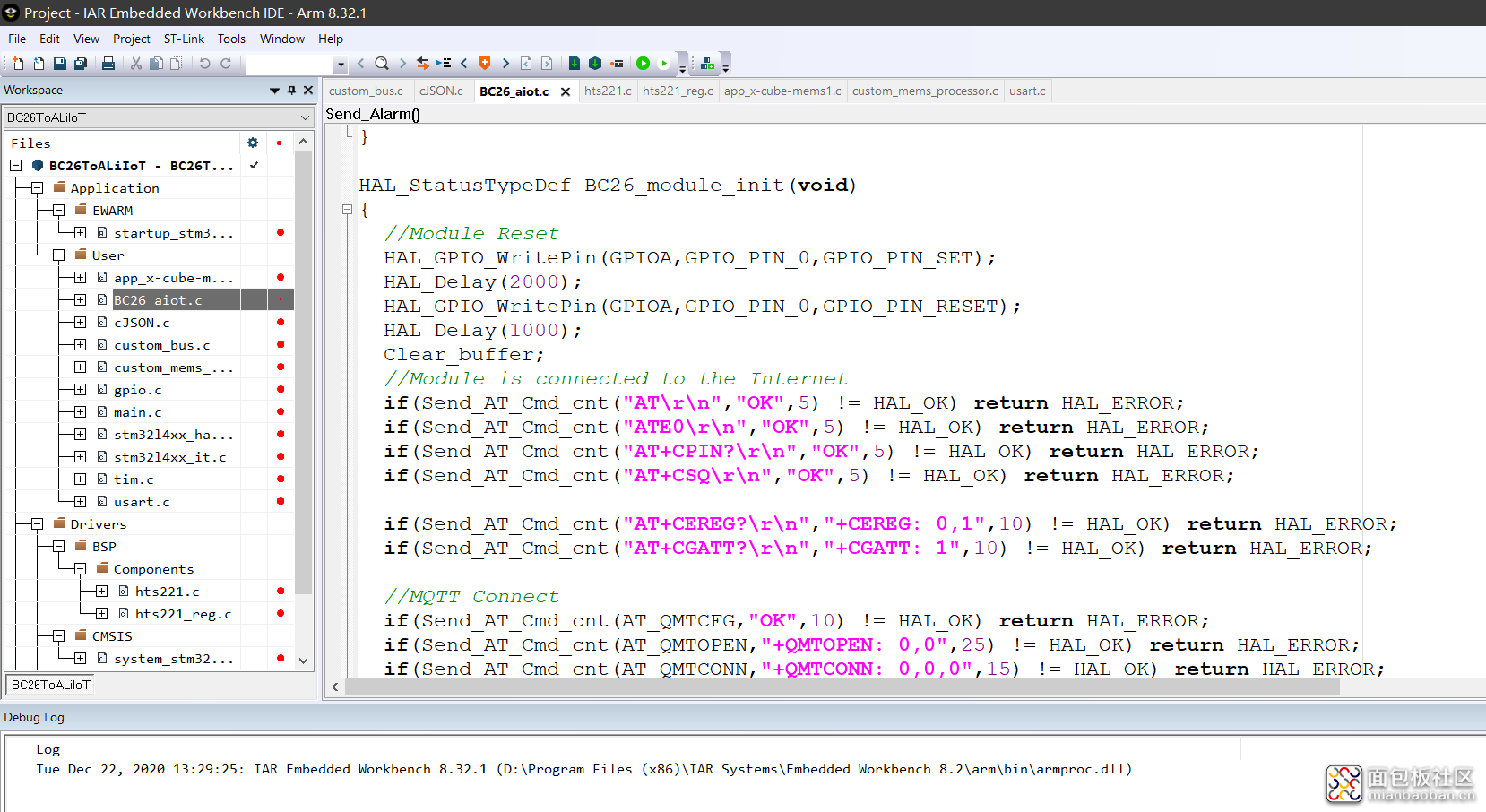1486x812 pixels.
Task: Click the New Document toolbar icon
Action: 17,64
